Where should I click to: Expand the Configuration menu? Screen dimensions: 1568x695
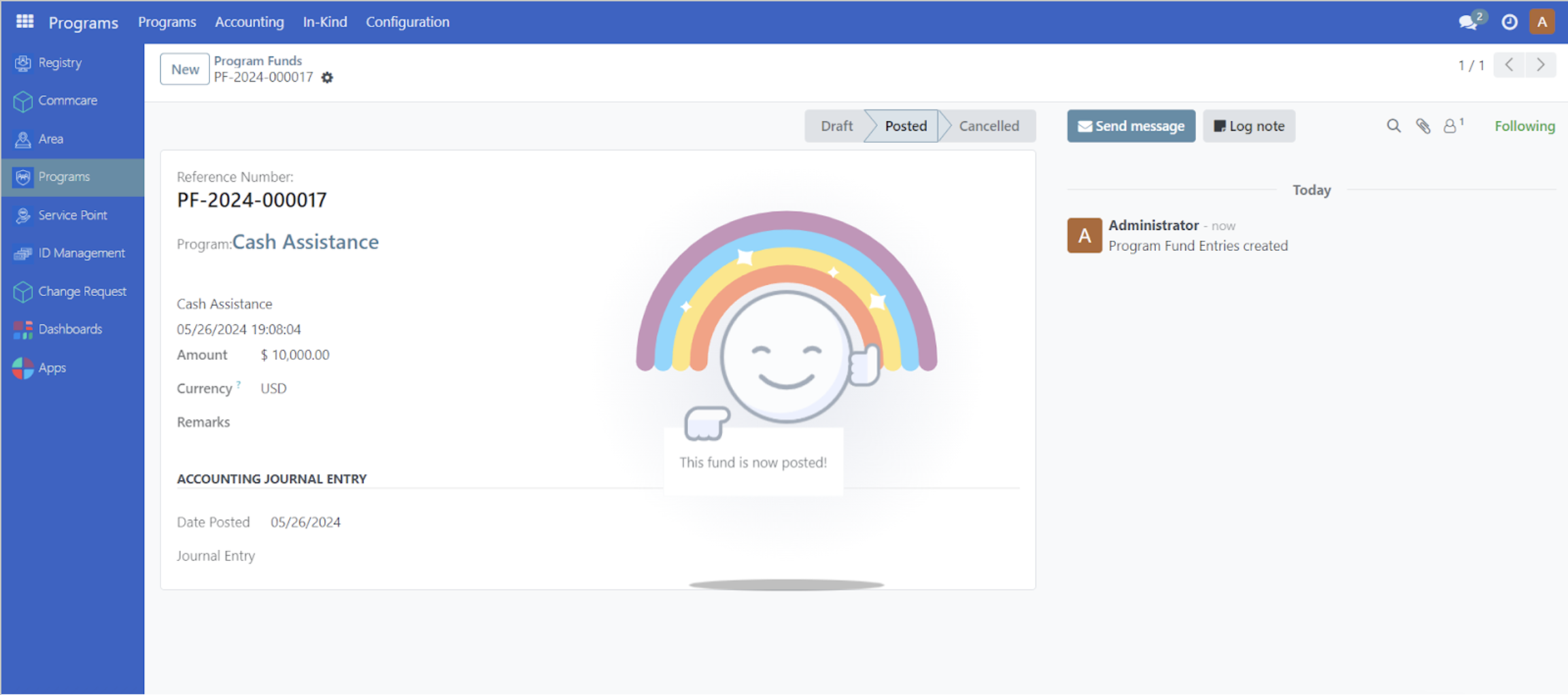click(407, 22)
